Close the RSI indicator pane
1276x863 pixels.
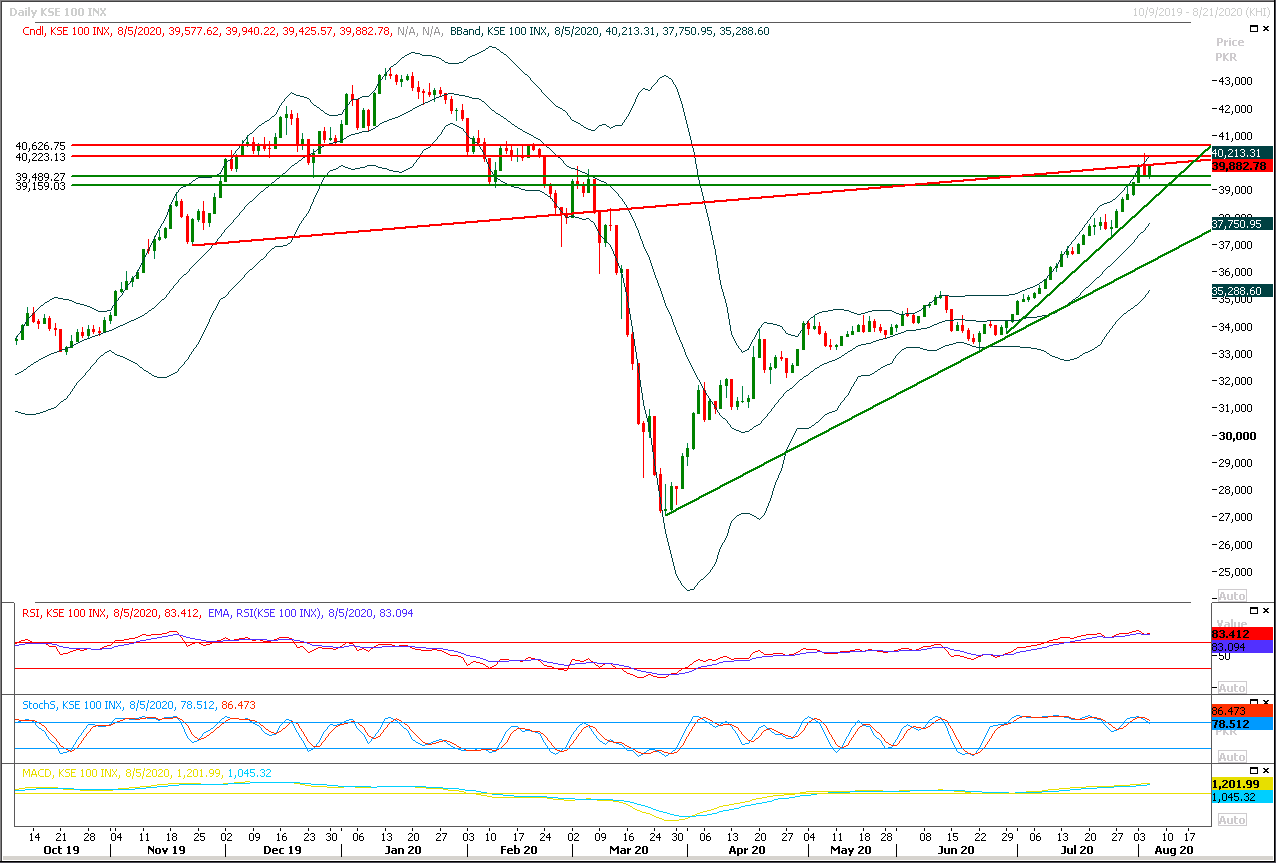[x=1267, y=610]
